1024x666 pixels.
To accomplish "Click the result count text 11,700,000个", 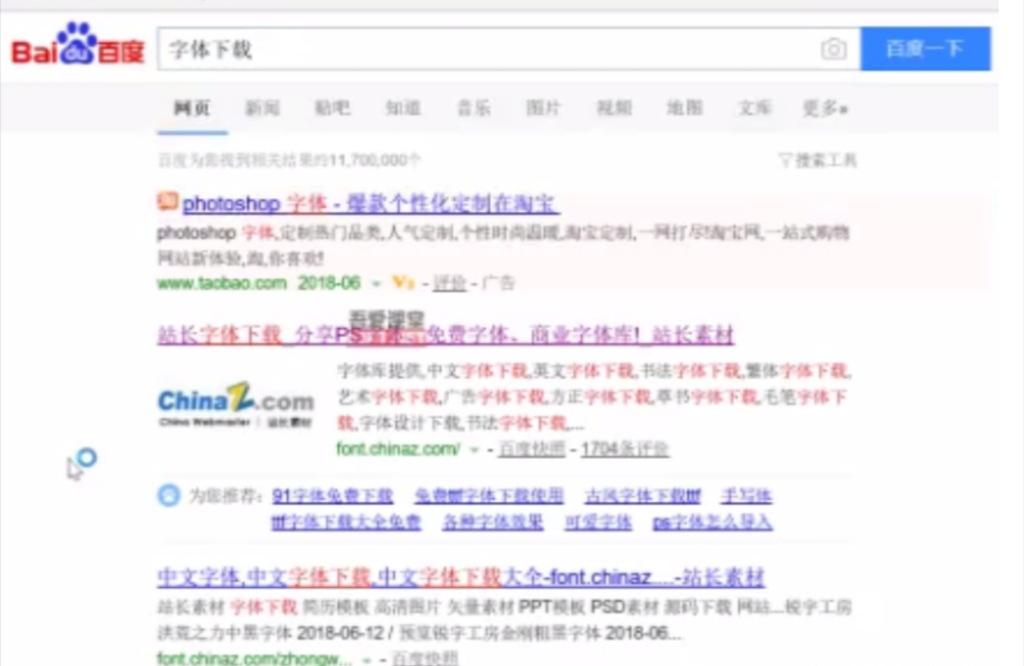I will tap(375, 160).
